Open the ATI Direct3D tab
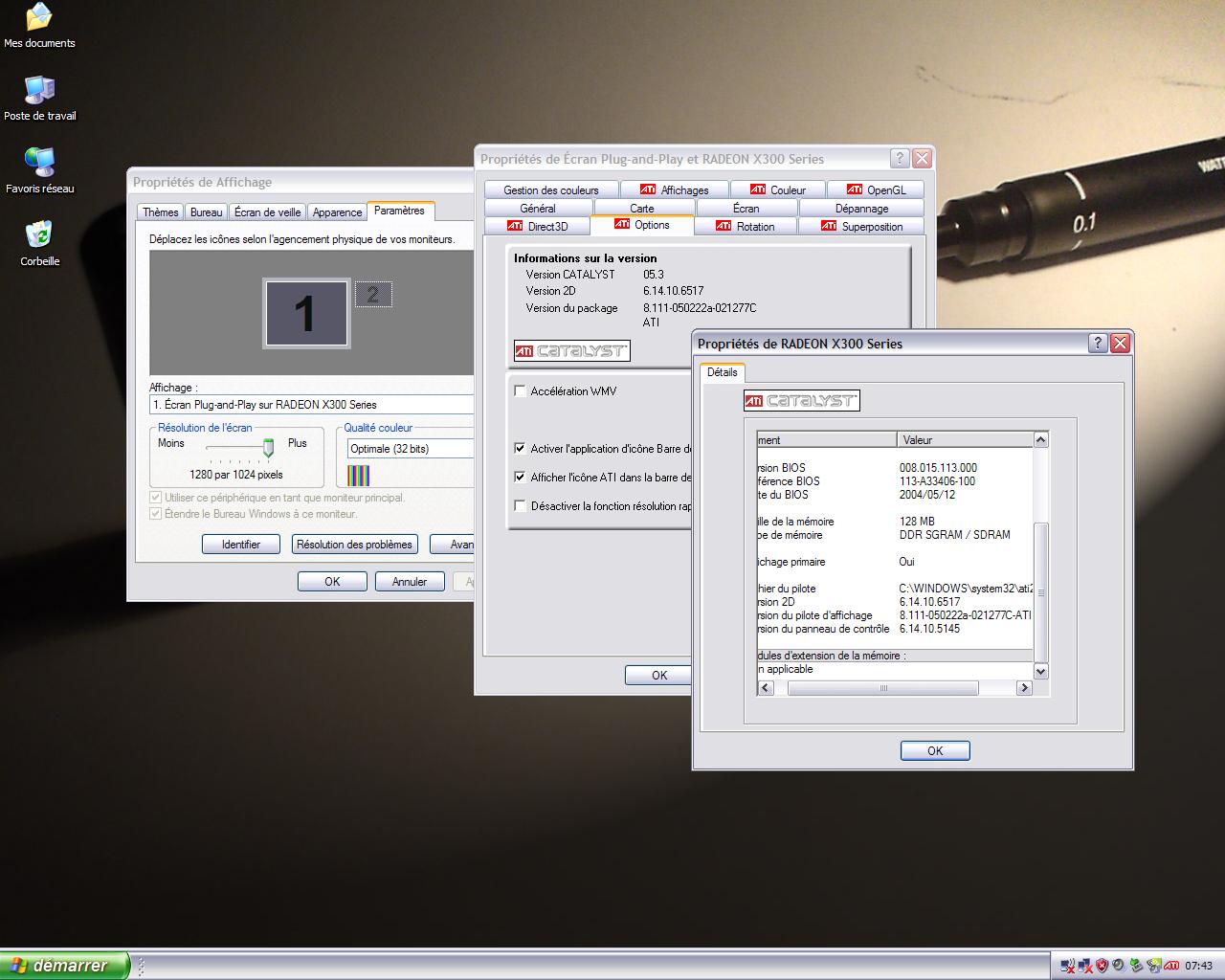 point(537,226)
